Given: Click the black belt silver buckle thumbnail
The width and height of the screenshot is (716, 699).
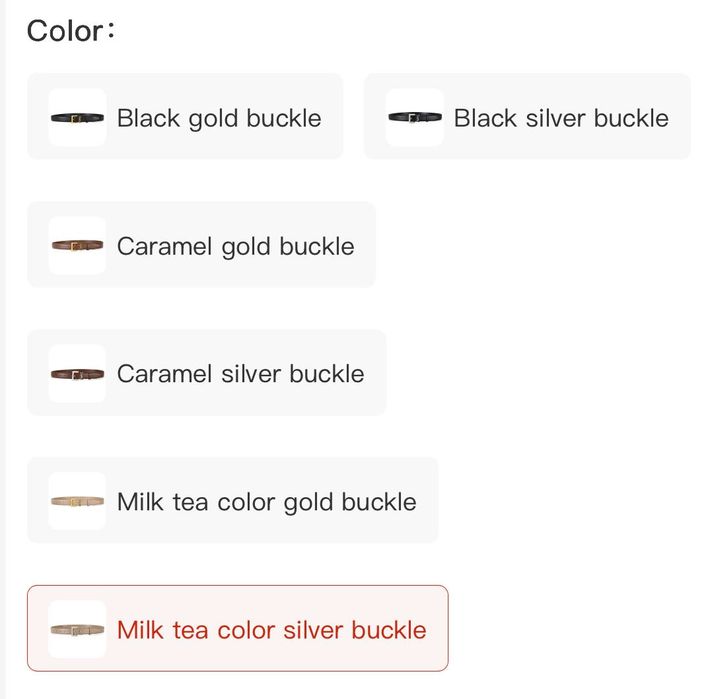Looking at the screenshot, I should click(x=414, y=118).
